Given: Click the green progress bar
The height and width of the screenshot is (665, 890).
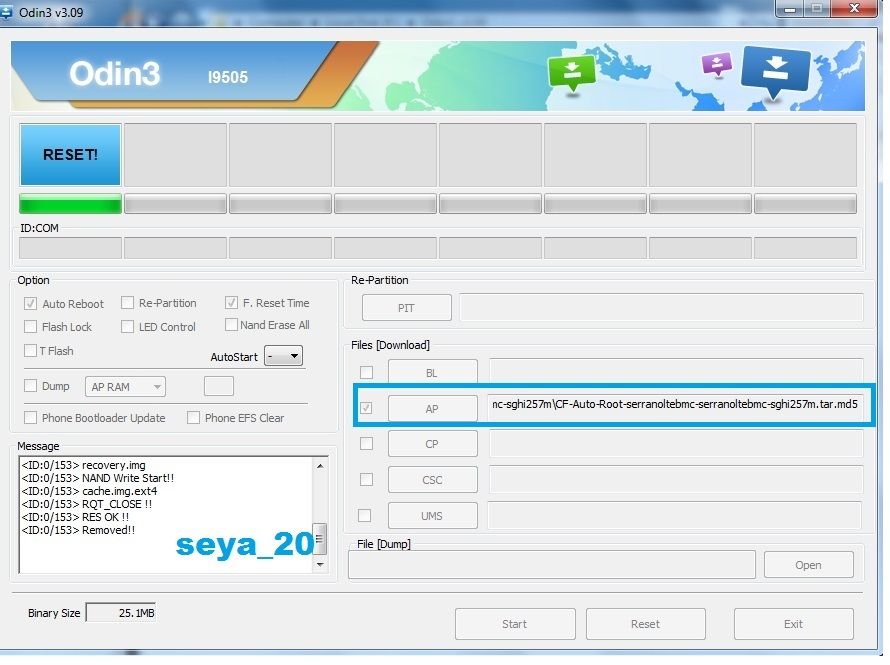Looking at the screenshot, I should click(x=70, y=204).
